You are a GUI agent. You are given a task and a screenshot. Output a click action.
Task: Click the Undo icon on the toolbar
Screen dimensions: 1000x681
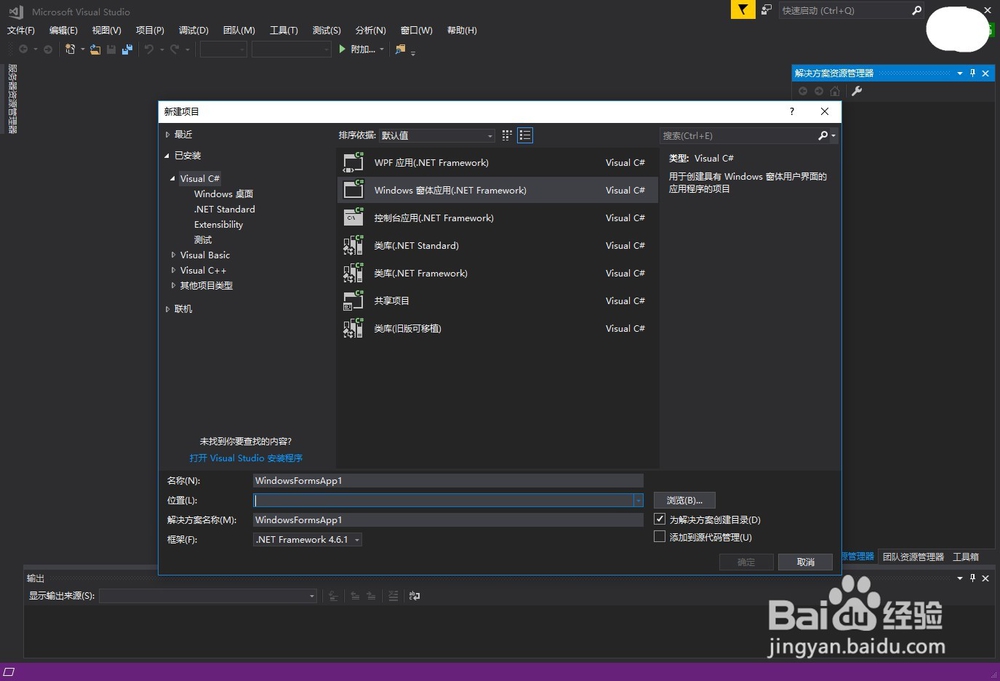(x=148, y=48)
